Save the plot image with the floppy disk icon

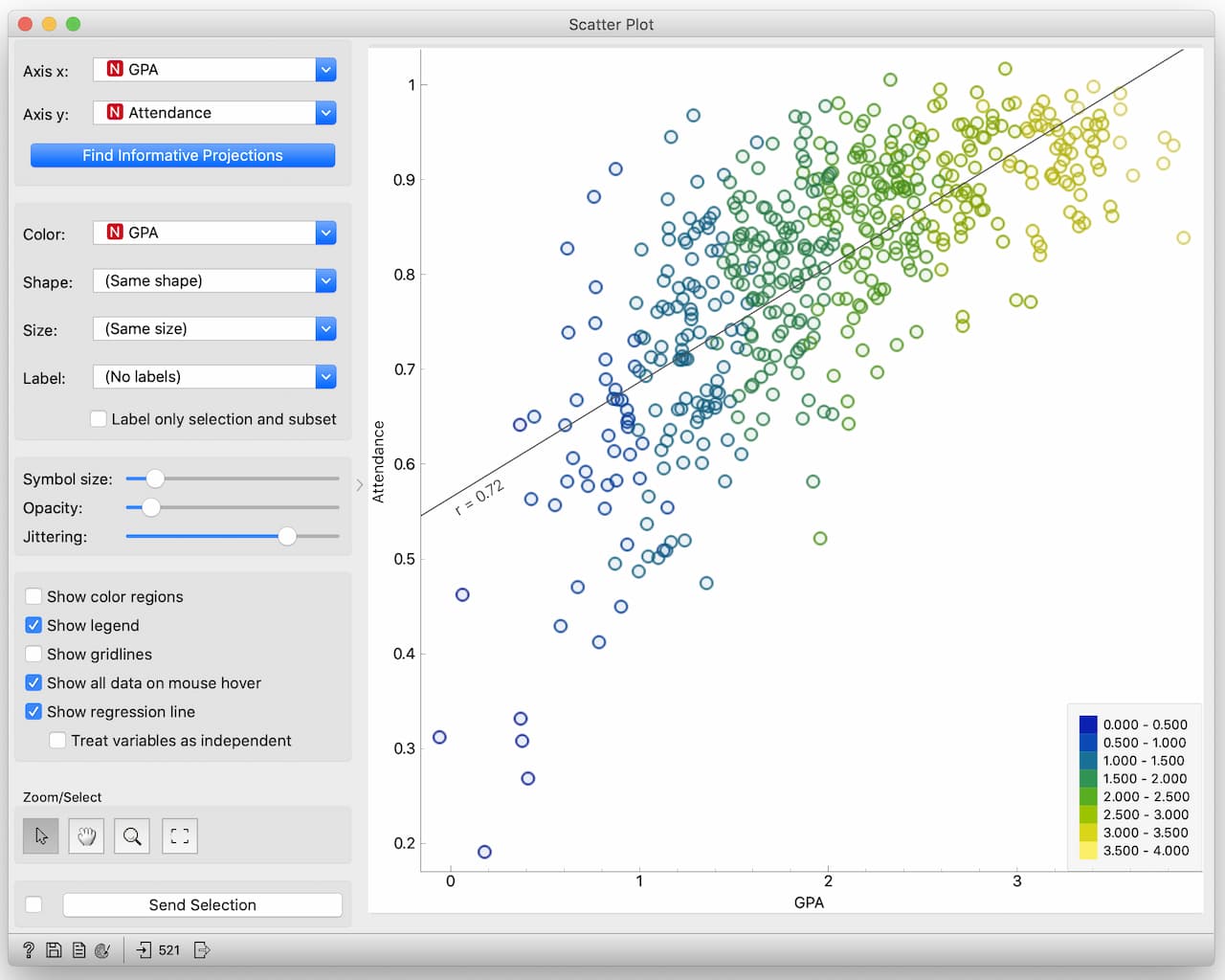point(54,950)
